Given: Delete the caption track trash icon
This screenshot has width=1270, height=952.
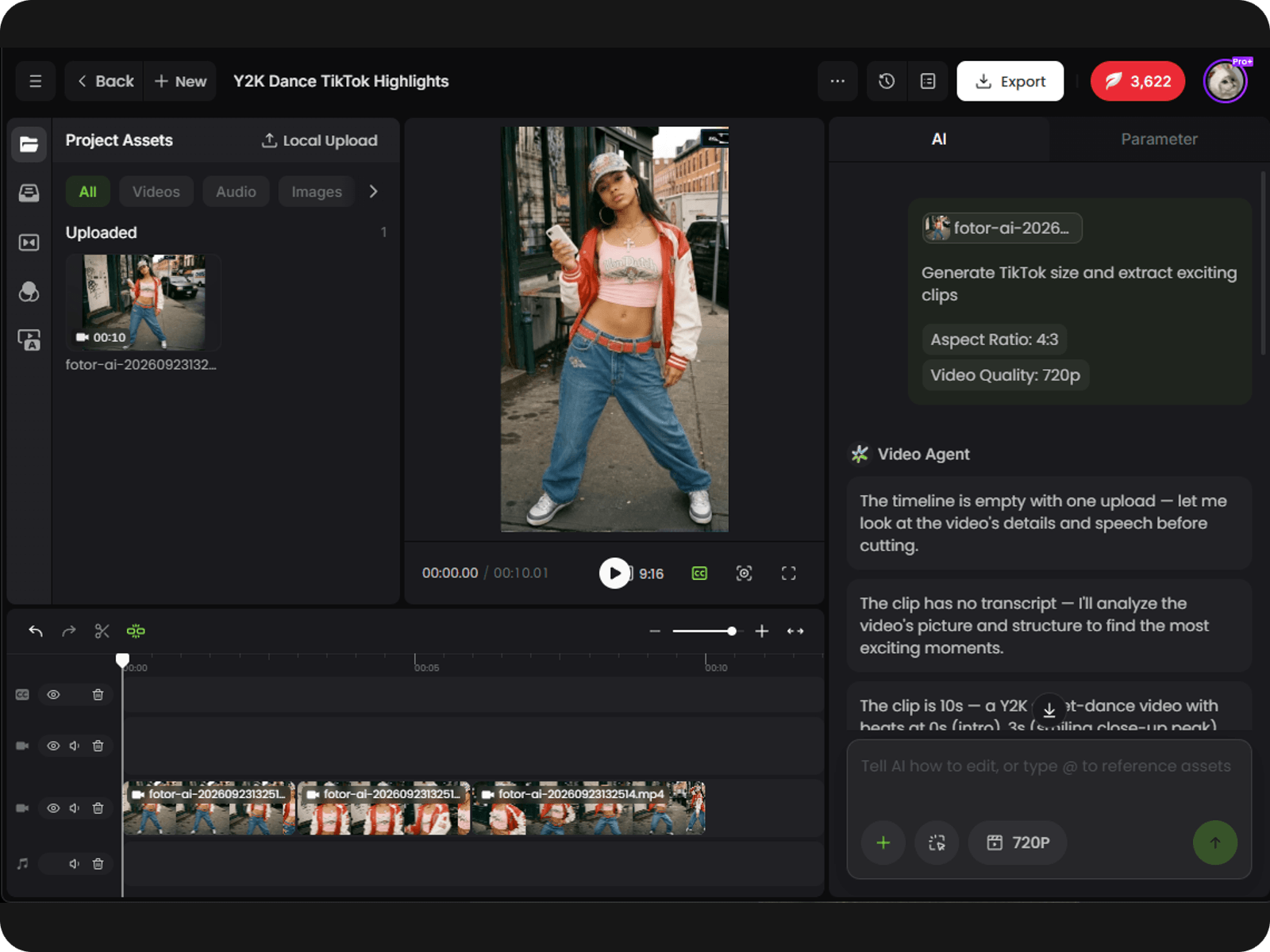Looking at the screenshot, I should pos(98,694).
